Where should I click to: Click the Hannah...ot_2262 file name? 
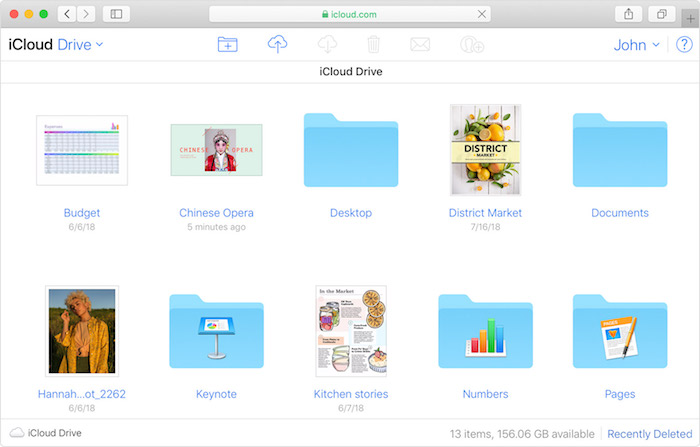click(x=82, y=394)
